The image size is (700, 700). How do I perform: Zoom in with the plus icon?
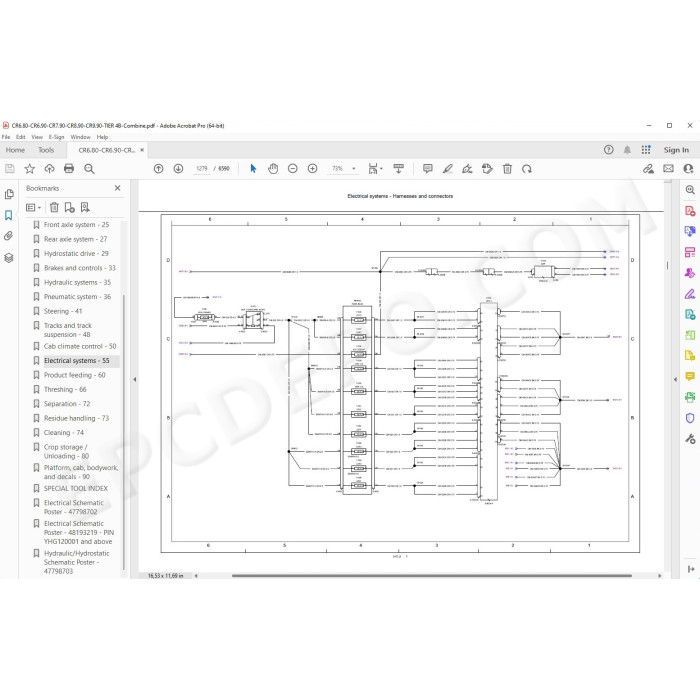[x=312, y=169]
